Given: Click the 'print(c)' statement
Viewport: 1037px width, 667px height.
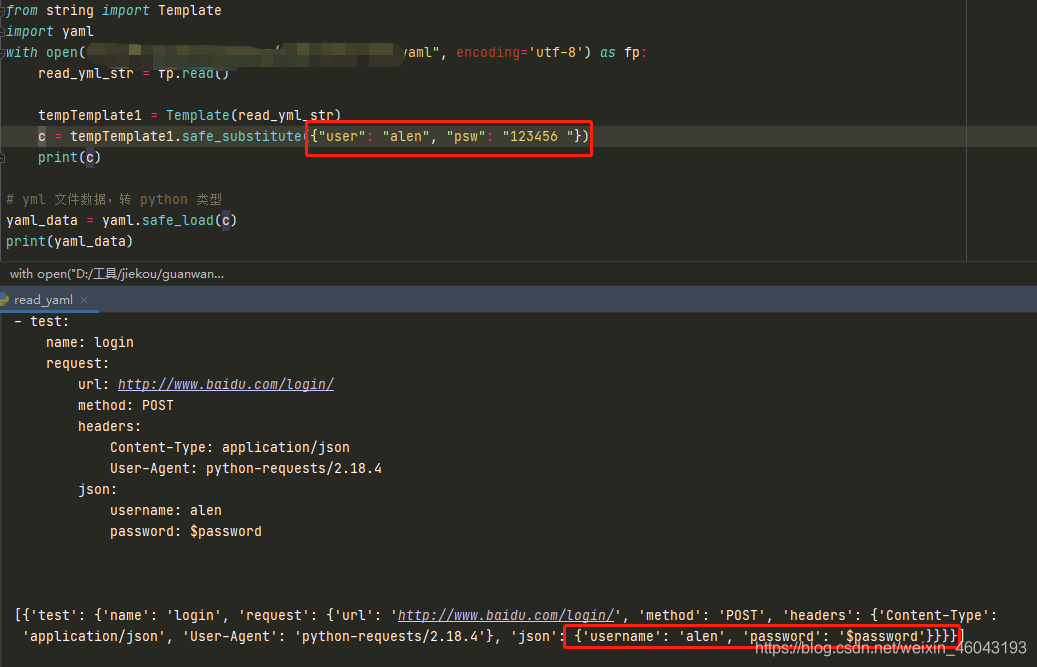Looking at the screenshot, I should pos(69,157).
